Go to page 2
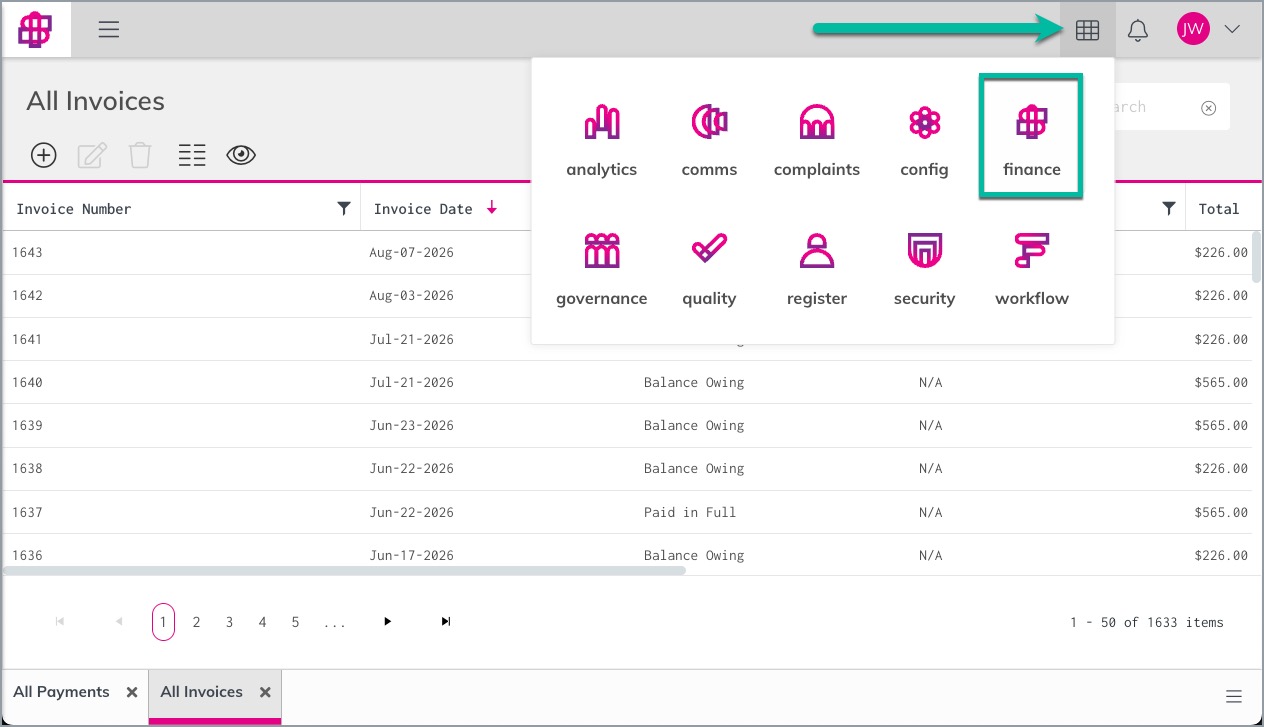 tap(196, 622)
